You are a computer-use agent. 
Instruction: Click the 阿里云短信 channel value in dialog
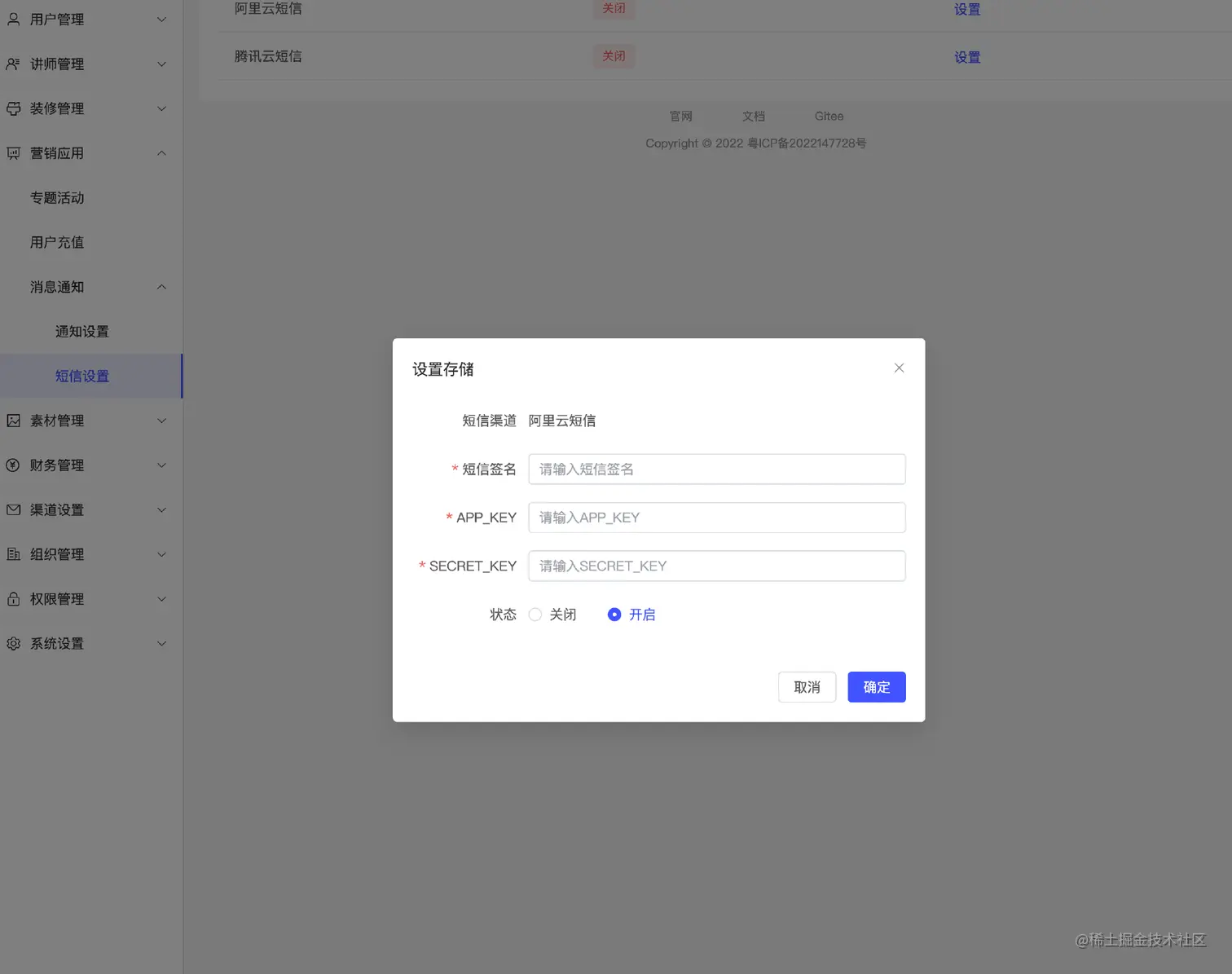tap(562, 421)
